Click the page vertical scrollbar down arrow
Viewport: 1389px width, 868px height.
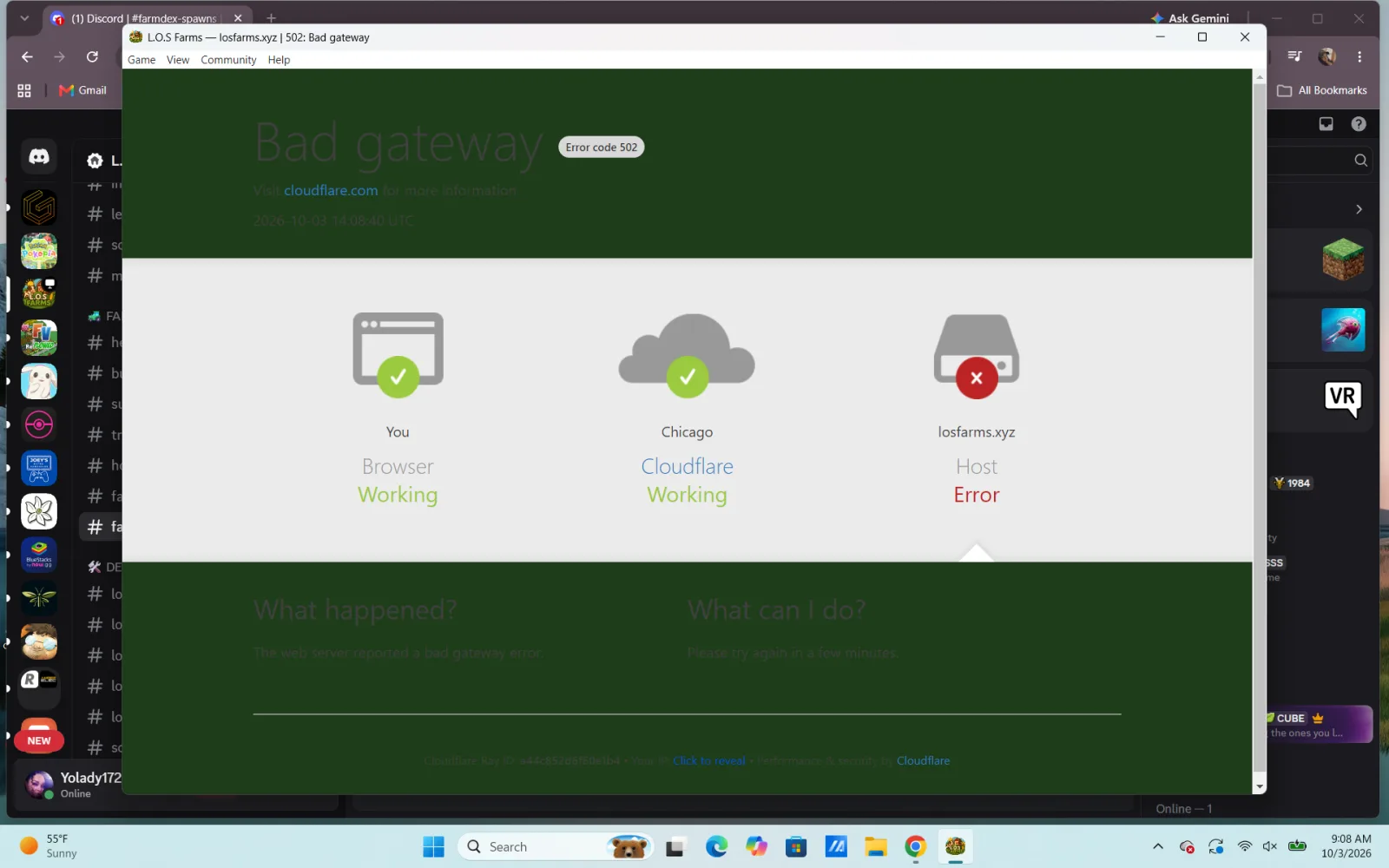point(1259,786)
